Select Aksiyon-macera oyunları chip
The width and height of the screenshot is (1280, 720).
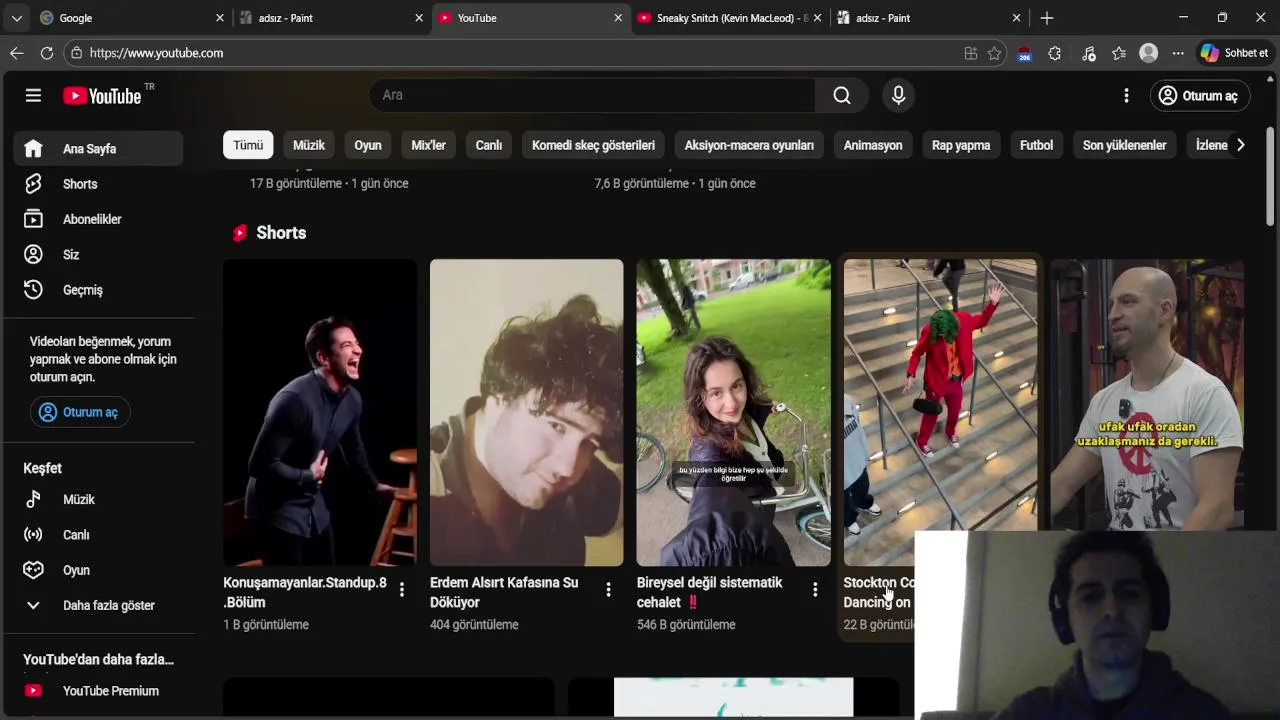pos(749,145)
